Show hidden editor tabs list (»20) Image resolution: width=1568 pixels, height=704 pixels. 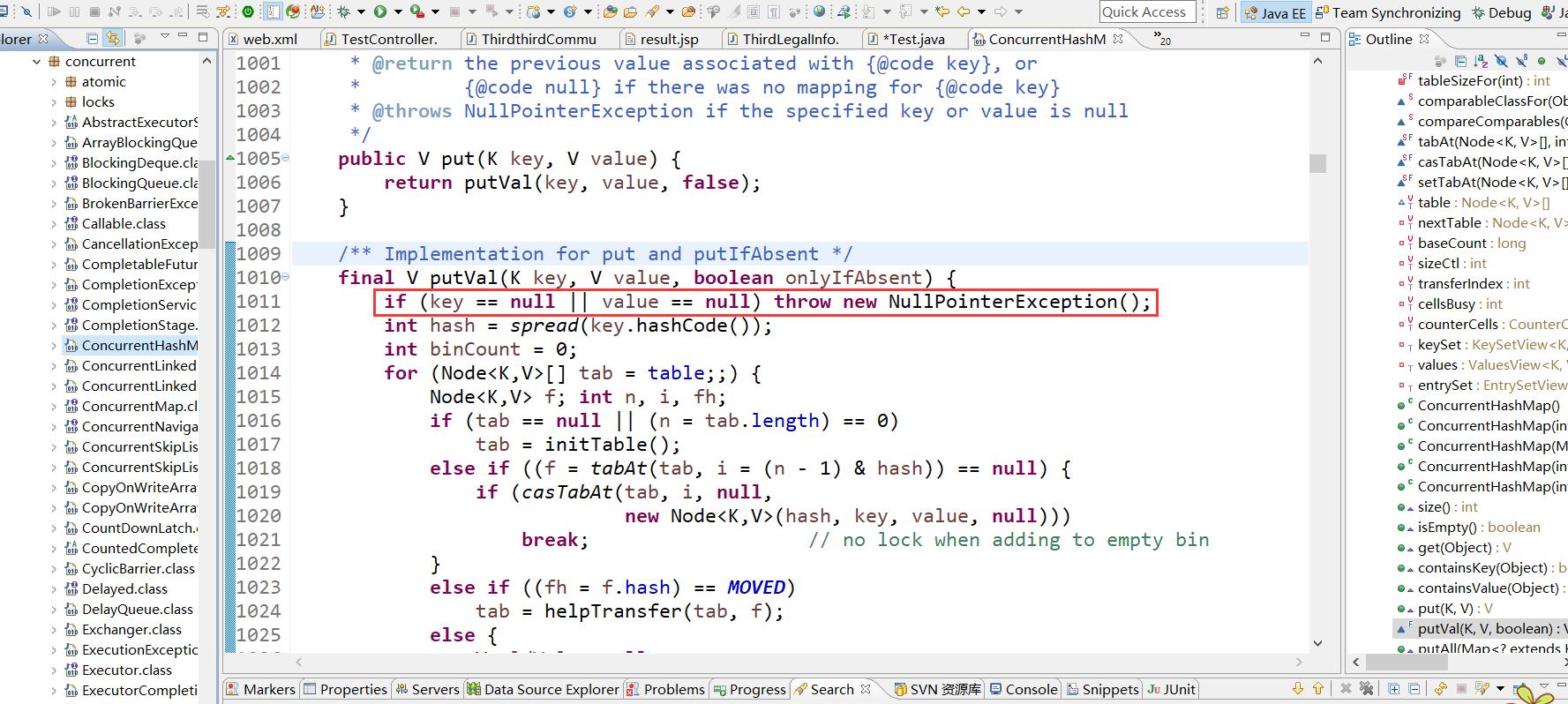tap(1162, 39)
